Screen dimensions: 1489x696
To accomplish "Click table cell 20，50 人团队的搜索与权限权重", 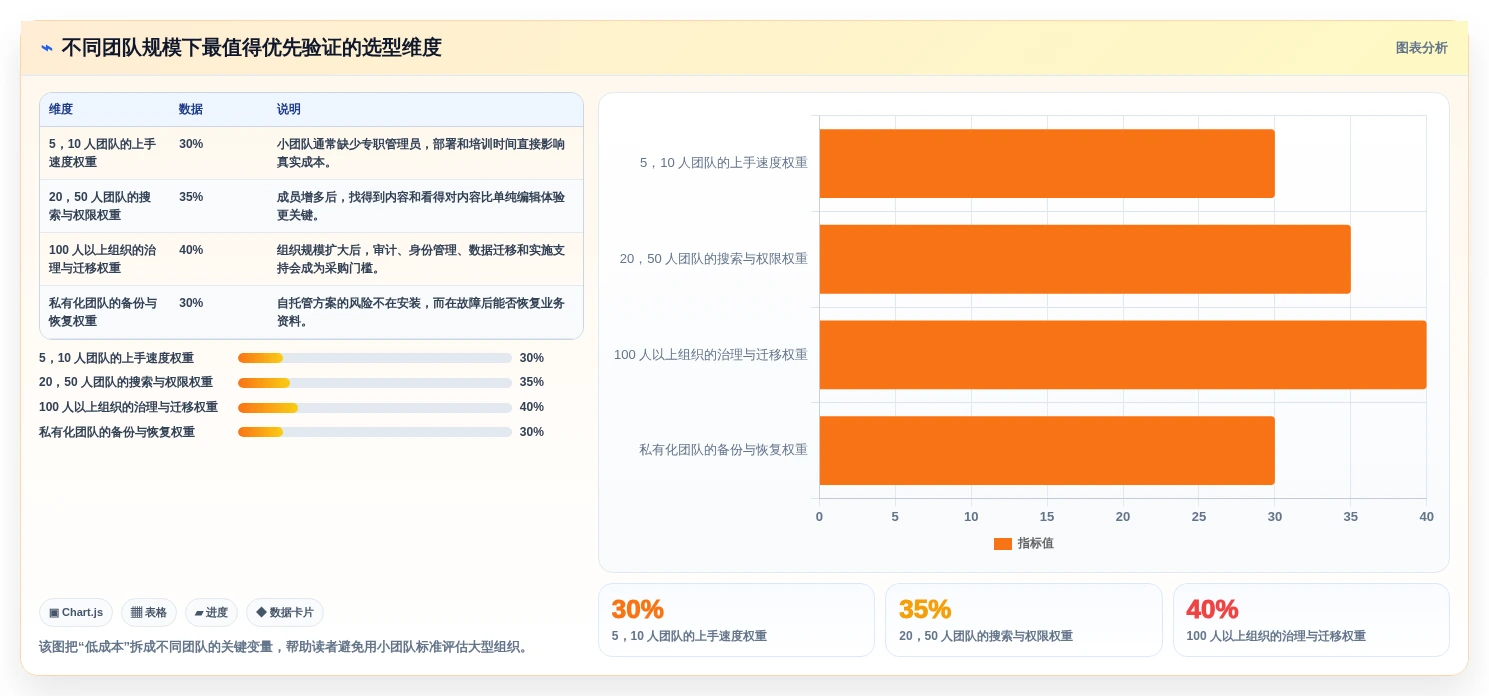I will pyautogui.click(x=105, y=206).
